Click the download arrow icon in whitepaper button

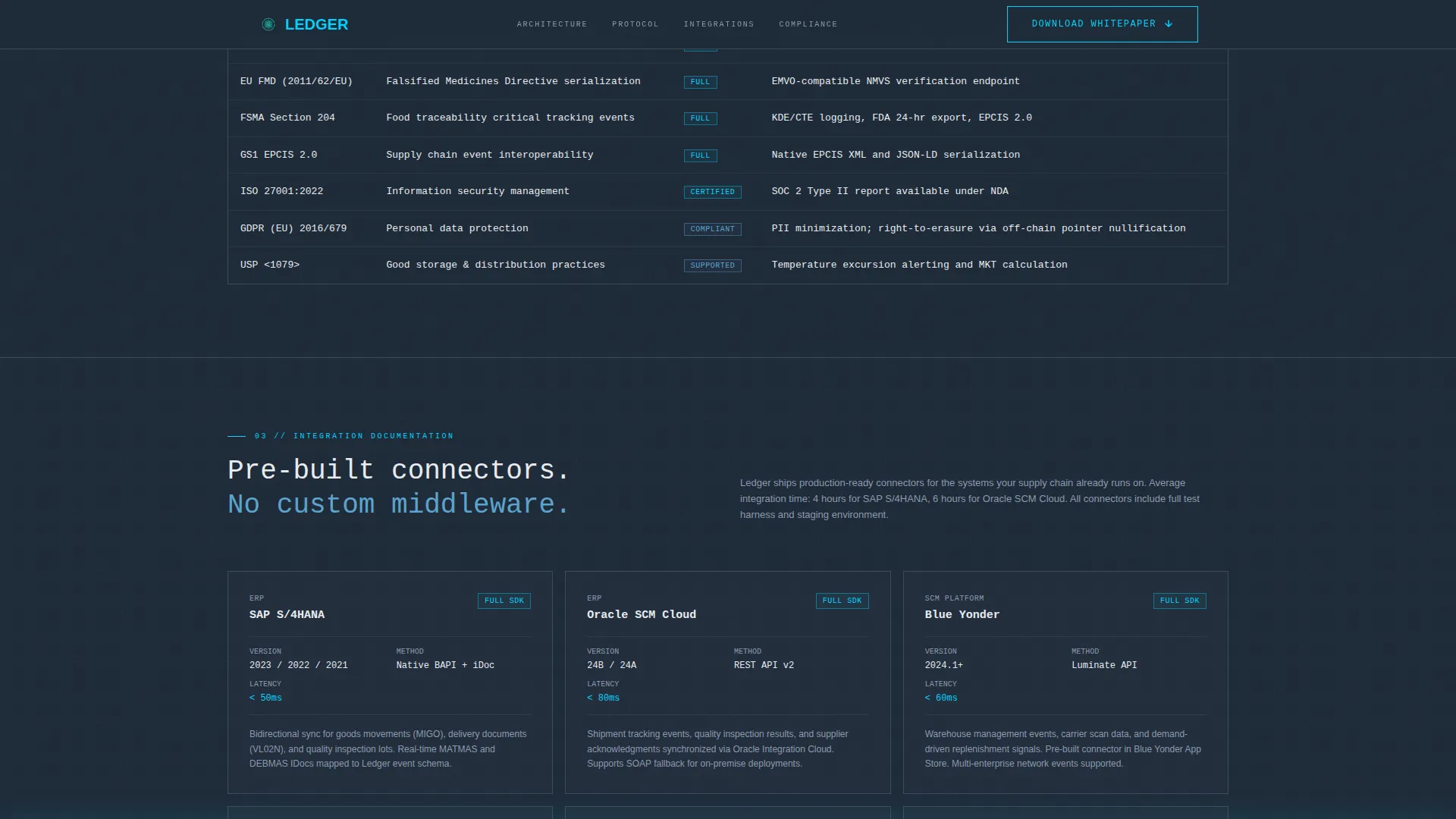[1169, 24]
